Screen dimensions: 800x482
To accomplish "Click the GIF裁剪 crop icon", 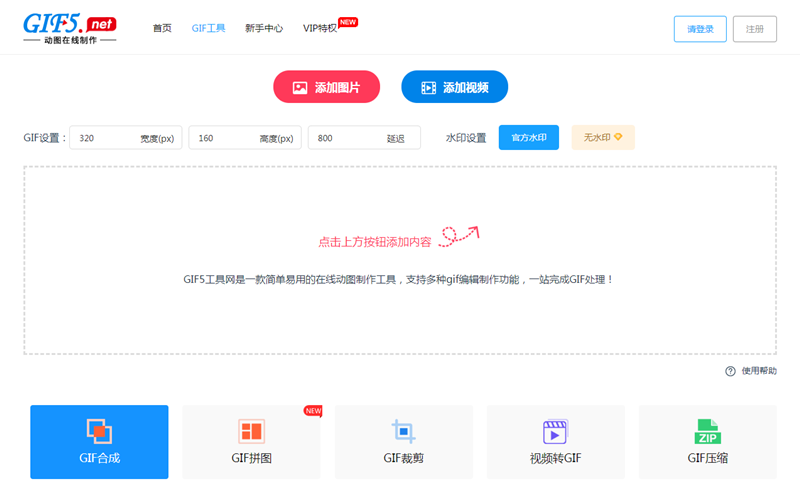I will pyautogui.click(x=404, y=432).
